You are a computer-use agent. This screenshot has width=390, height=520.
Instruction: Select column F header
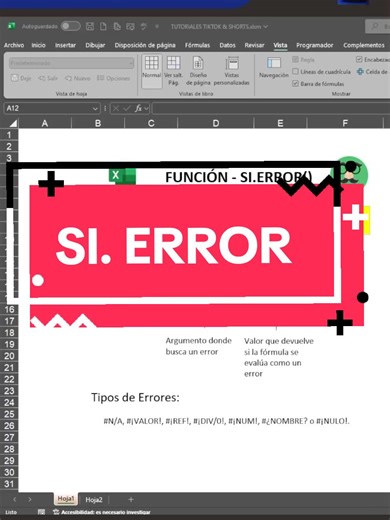(345, 123)
